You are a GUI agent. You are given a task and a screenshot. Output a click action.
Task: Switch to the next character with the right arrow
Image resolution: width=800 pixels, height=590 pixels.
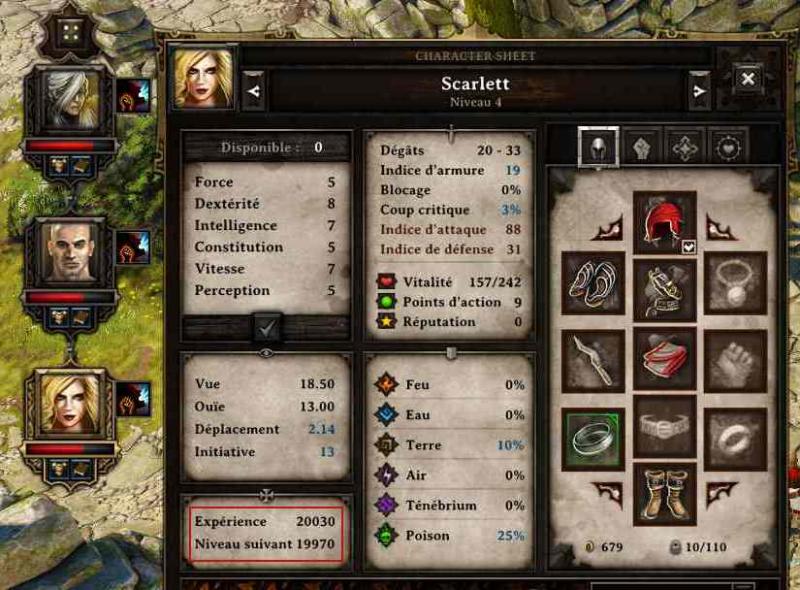(x=699, y=91)
